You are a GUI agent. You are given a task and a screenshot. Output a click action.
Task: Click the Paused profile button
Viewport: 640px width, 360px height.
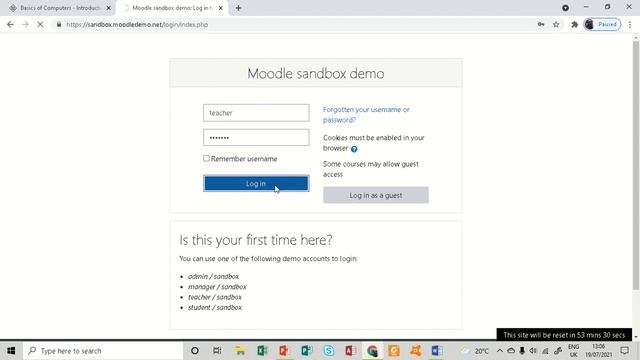pos(602,24)
